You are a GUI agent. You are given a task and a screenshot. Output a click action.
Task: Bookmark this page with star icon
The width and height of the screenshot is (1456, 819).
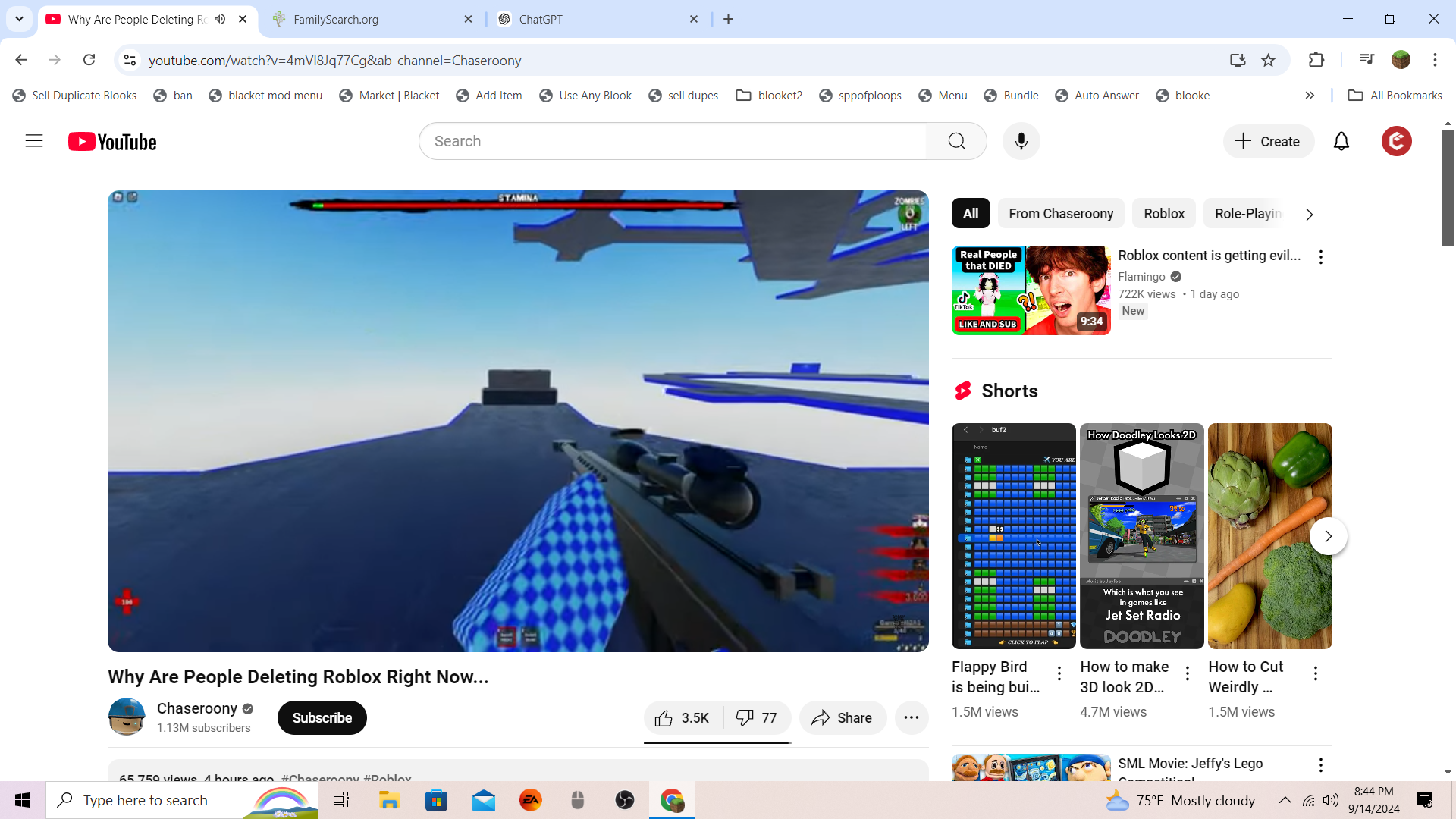[1268, 61]
